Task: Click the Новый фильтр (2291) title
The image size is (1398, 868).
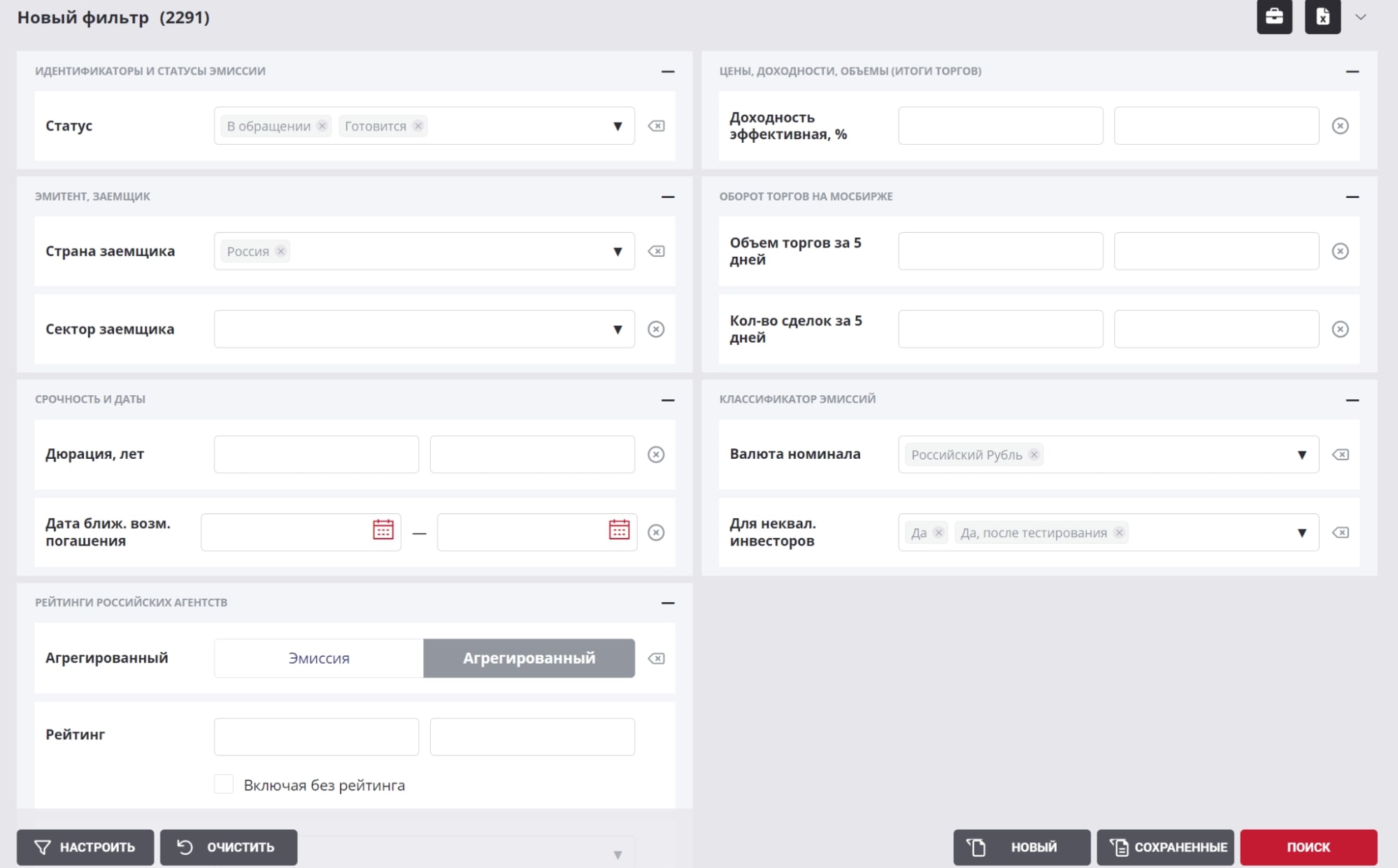Action: (x=113, y=17)
